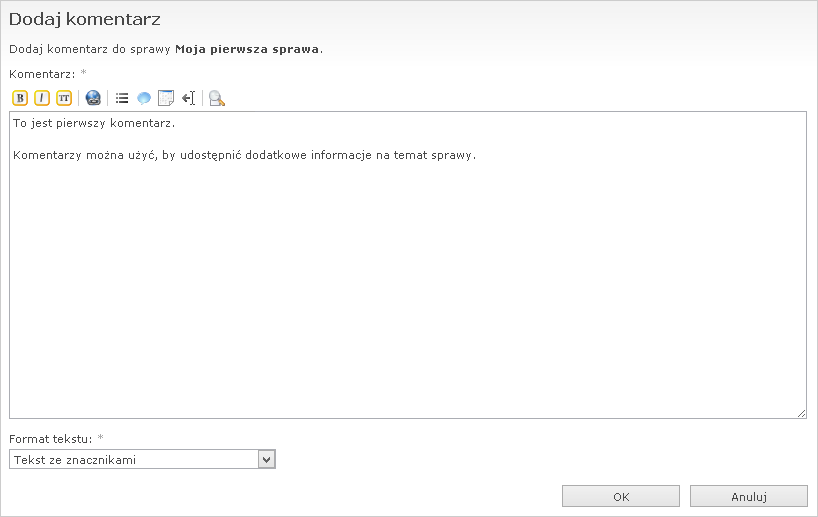Apply italic formatting with the I icon

click(42, 98)
